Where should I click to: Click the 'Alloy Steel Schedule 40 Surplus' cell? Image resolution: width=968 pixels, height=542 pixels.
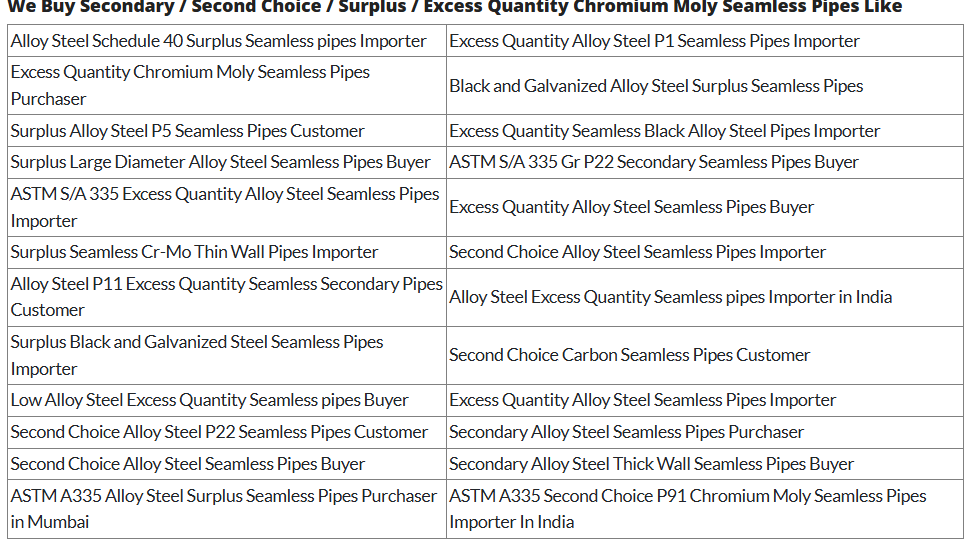click(x=219, y=41)
